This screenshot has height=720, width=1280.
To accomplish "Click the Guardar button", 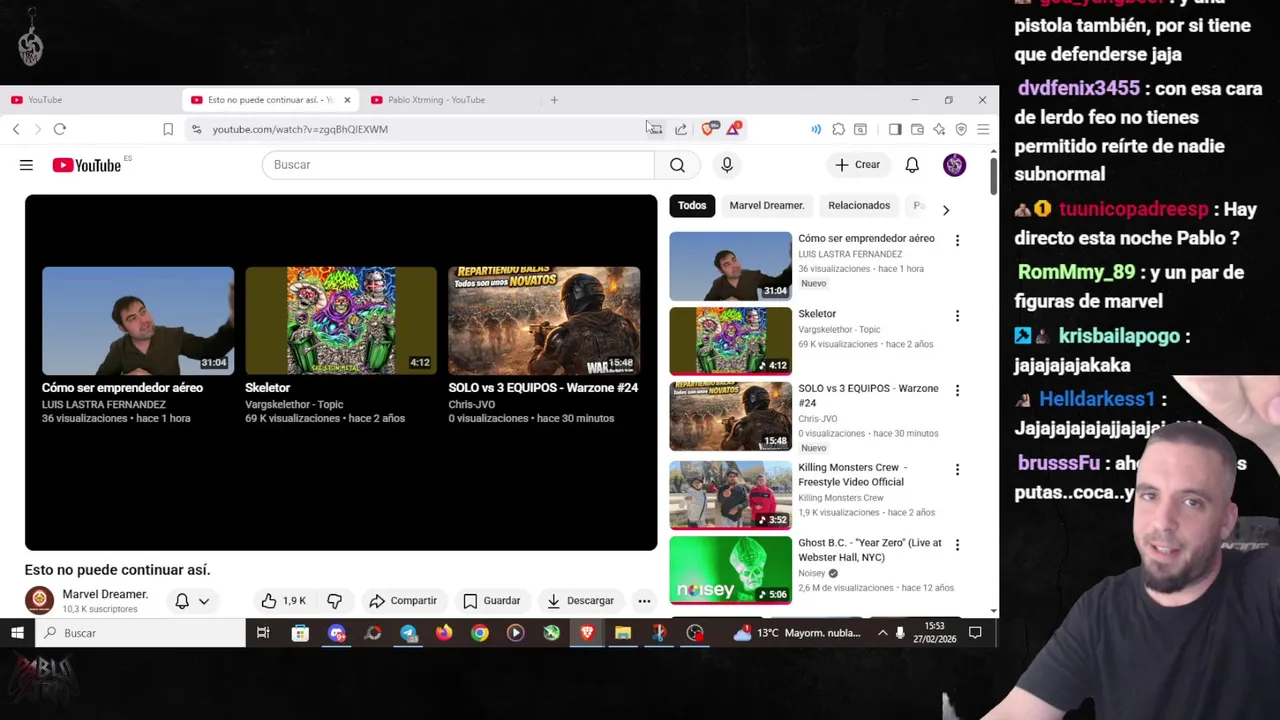I will pos(492,601).
